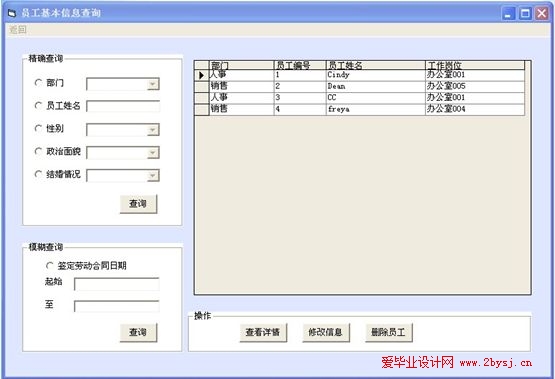
Task: Click the 工作岗位 column header
Action: 475,65
